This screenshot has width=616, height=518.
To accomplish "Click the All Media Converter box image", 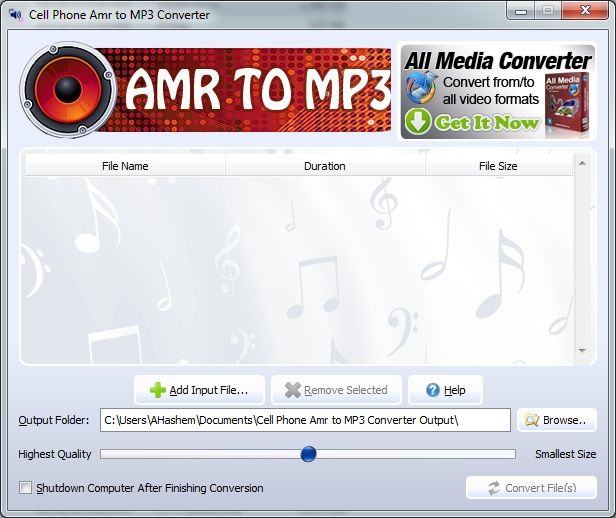I will point(567,104).
